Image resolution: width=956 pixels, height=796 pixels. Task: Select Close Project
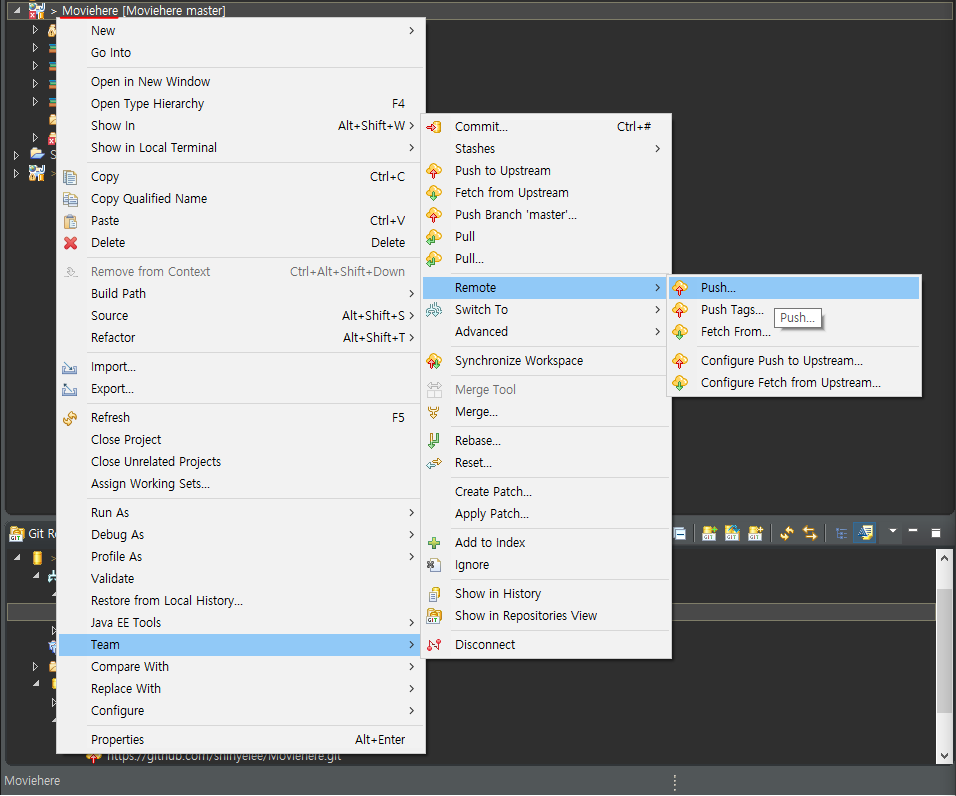[240, 440]
